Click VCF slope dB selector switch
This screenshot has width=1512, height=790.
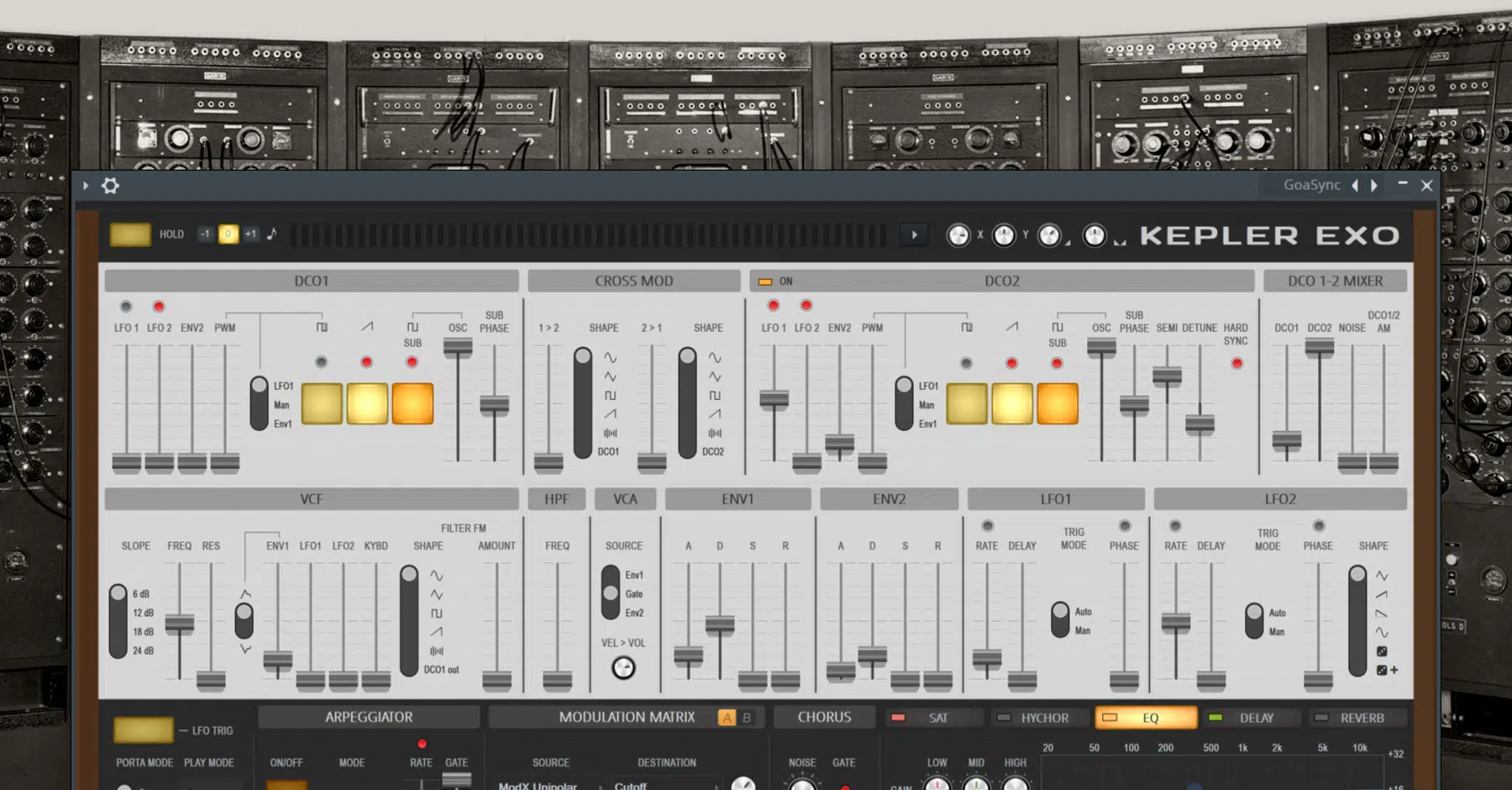click(118, 622)
